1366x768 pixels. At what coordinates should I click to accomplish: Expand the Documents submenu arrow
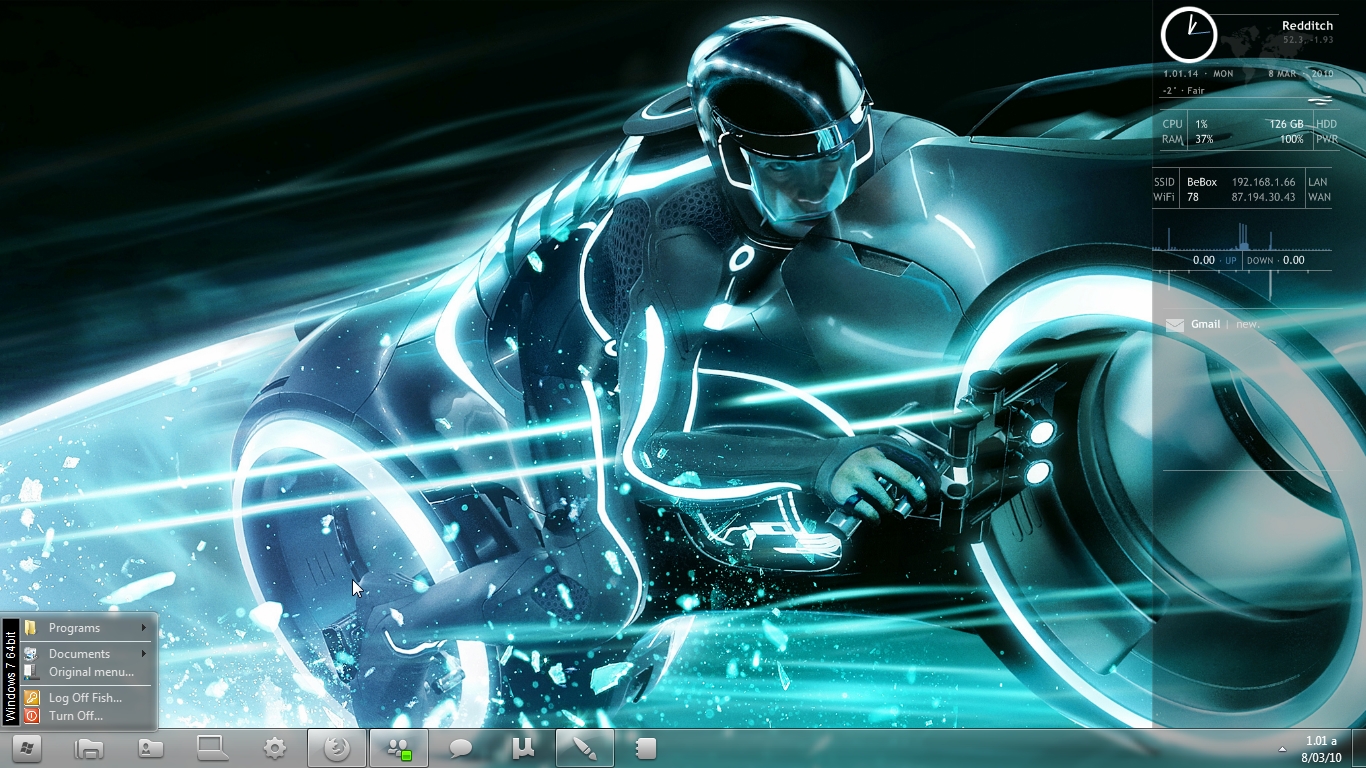pyautogui.click(x=144, y=654)
